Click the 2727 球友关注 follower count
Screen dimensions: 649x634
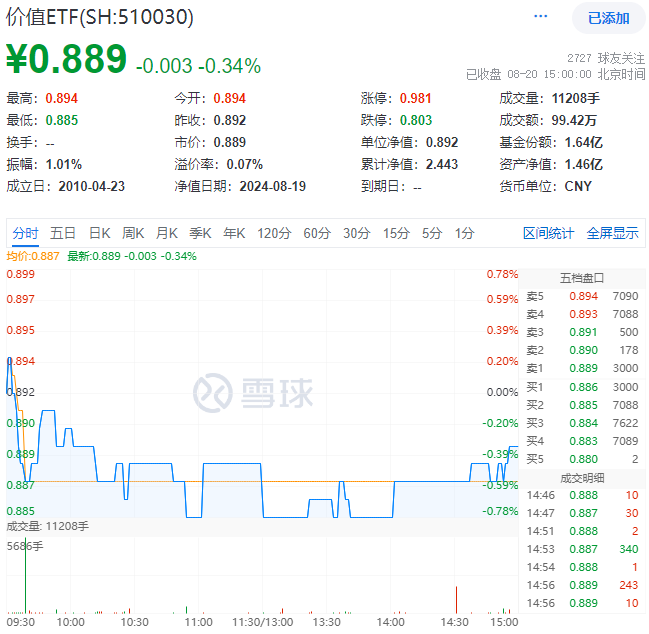tap(606, 58)
